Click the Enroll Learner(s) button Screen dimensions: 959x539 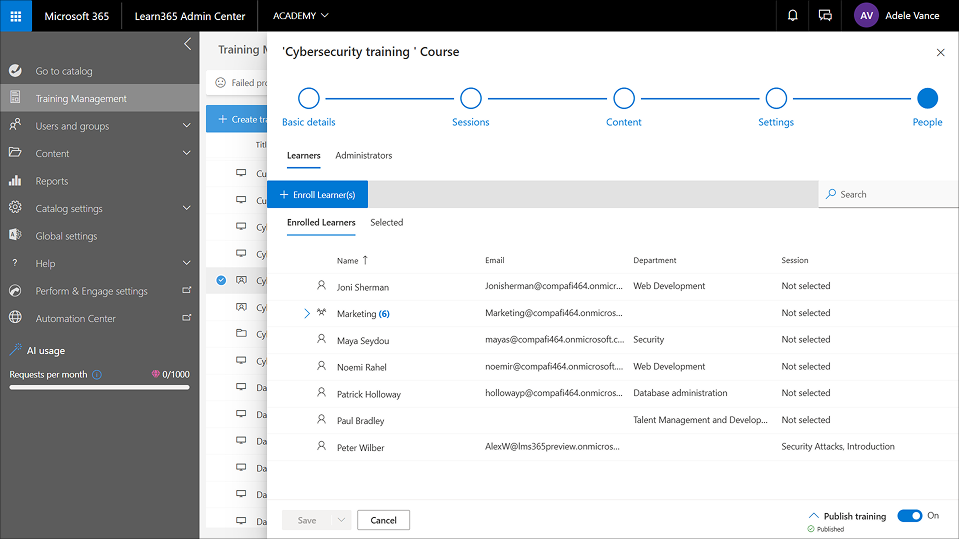click(317, 195)
